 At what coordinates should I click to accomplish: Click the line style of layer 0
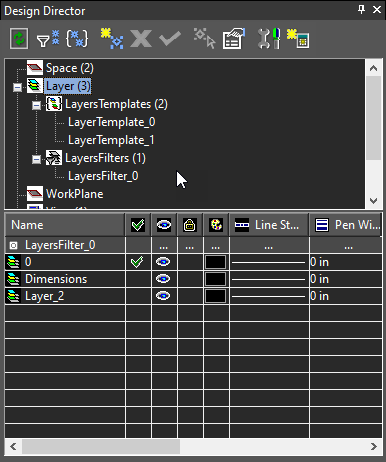[x=269, y=262]
